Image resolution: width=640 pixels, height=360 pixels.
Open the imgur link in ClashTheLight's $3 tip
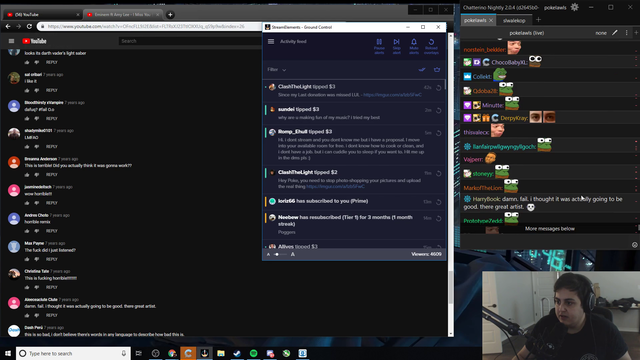392,95
